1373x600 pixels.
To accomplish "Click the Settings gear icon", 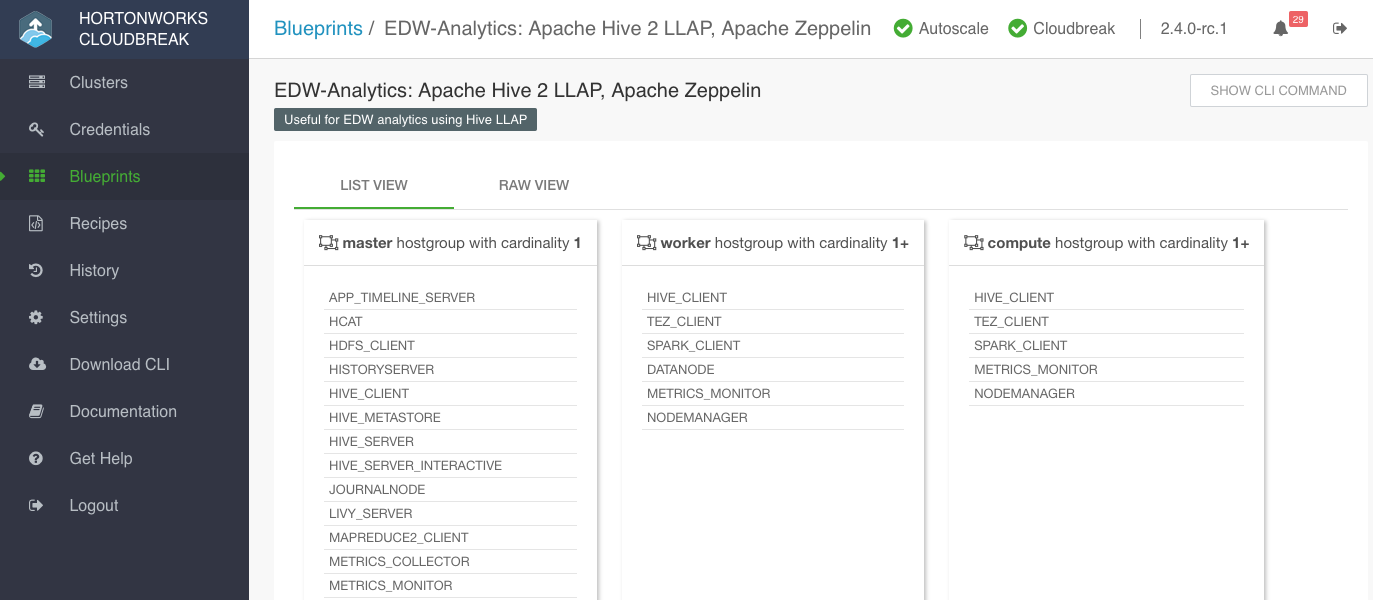I will (37, 317).
